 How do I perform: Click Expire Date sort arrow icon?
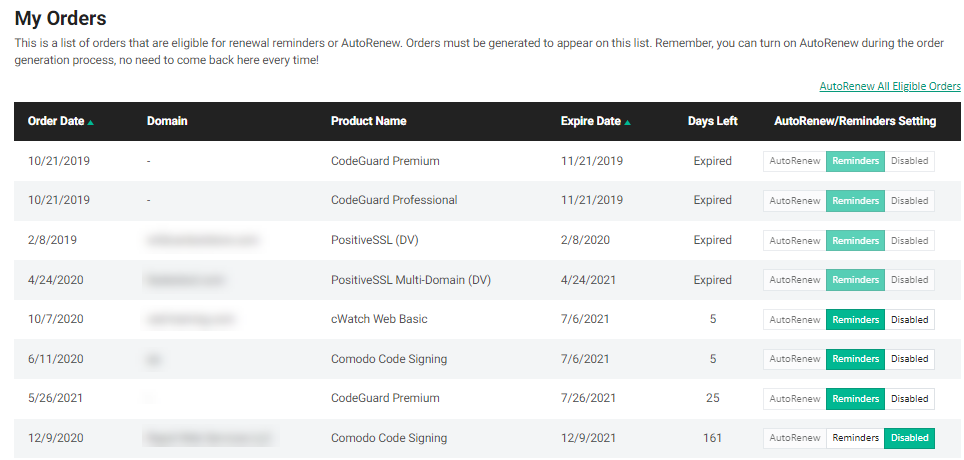[627, 122]
